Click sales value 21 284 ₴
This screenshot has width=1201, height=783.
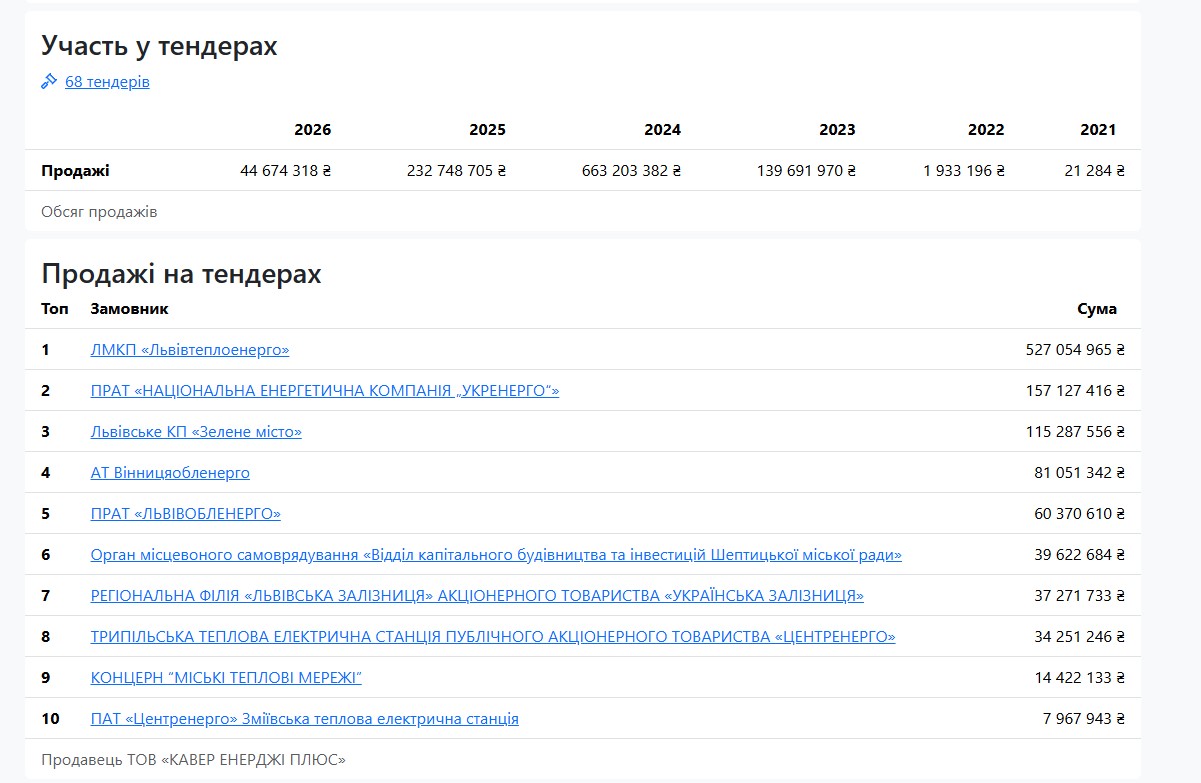click(x=1095, y=171)
